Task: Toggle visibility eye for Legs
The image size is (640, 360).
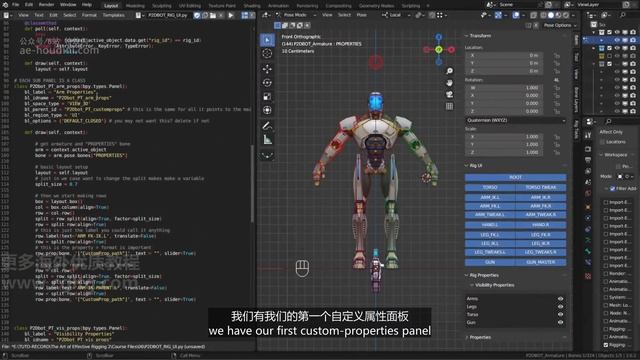Action: click(x=560, y=307)
